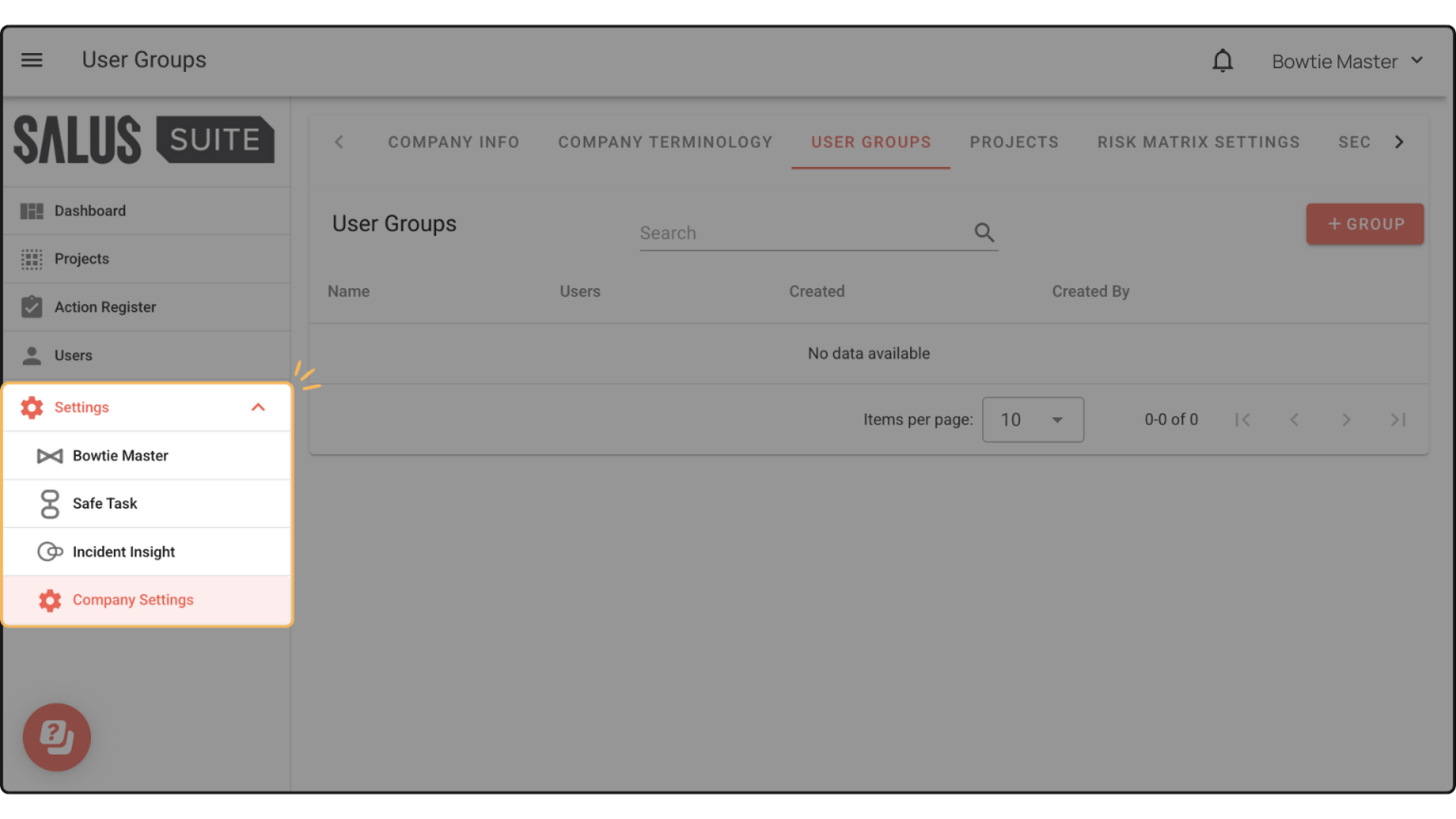Click the notification bell icon
This screenshot has width=1456, height=819.
point(1223,60)
